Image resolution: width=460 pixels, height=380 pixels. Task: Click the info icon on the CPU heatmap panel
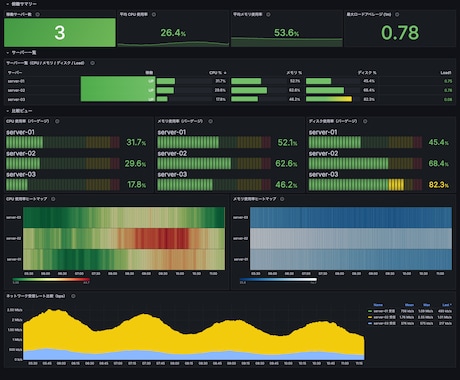click(x=53, y=199)
